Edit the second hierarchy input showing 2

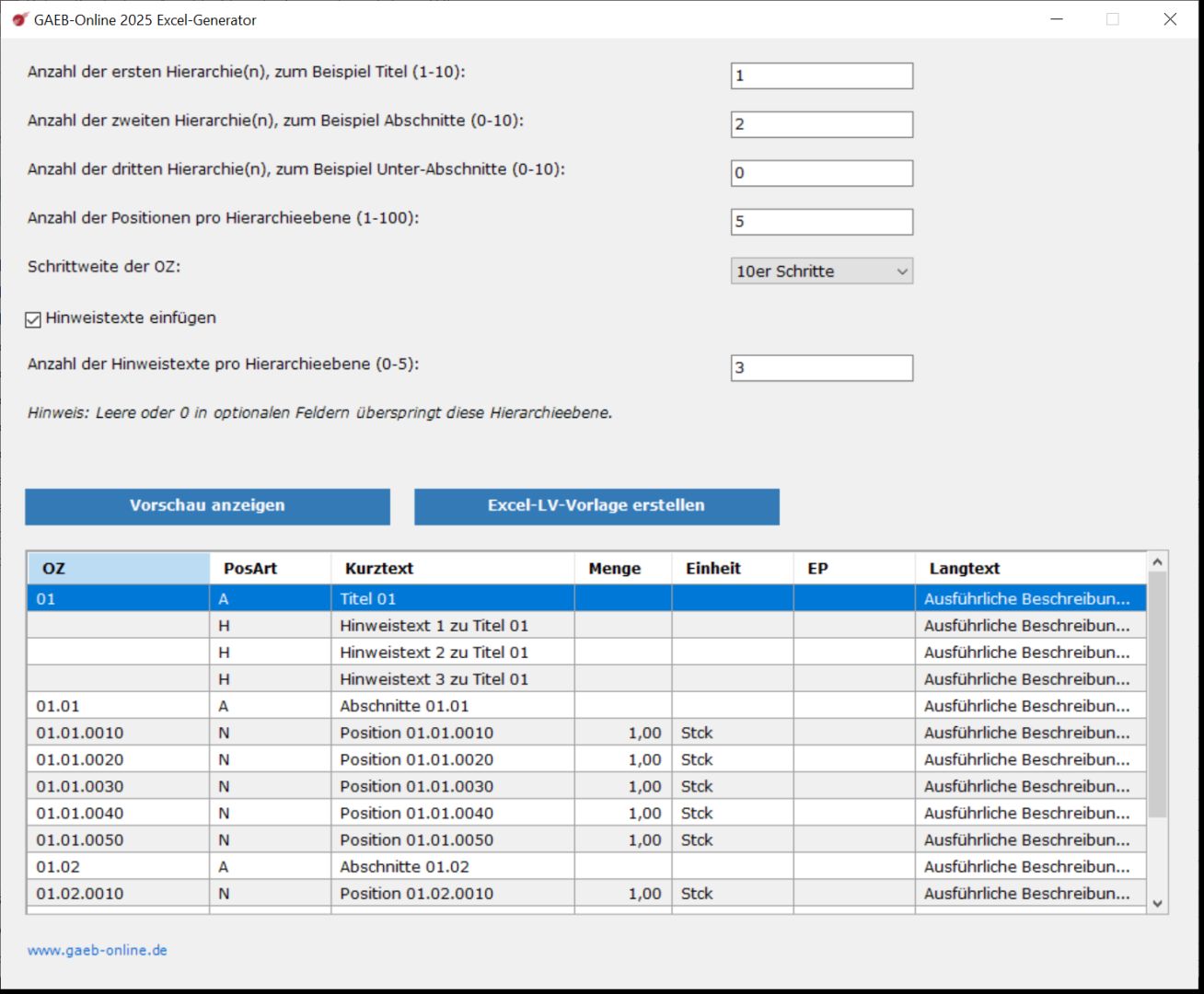tap(820, 124)
